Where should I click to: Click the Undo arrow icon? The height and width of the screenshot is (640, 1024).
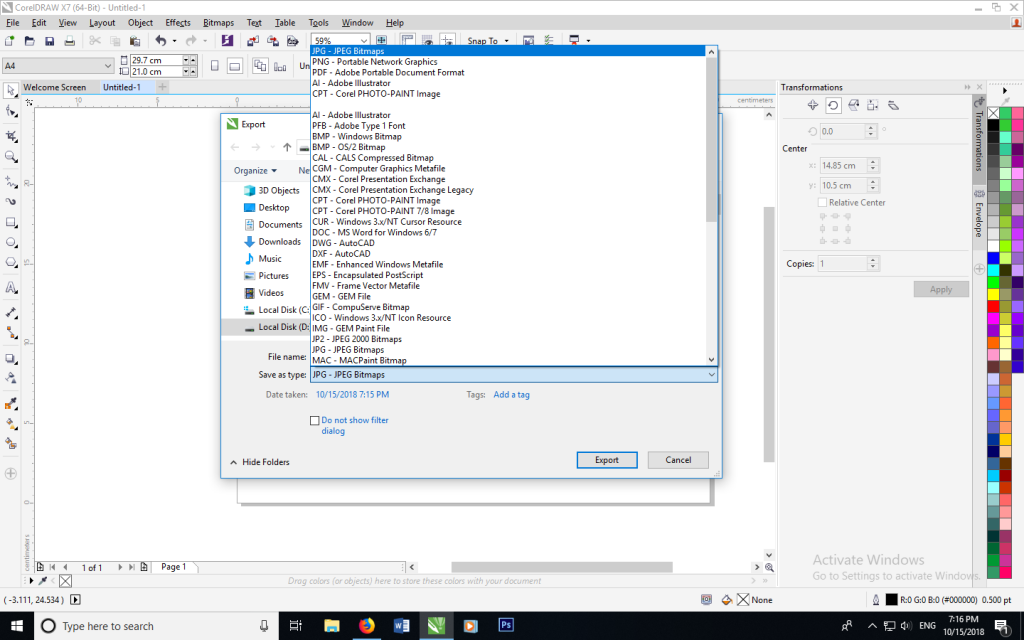(x=161, y=40)
